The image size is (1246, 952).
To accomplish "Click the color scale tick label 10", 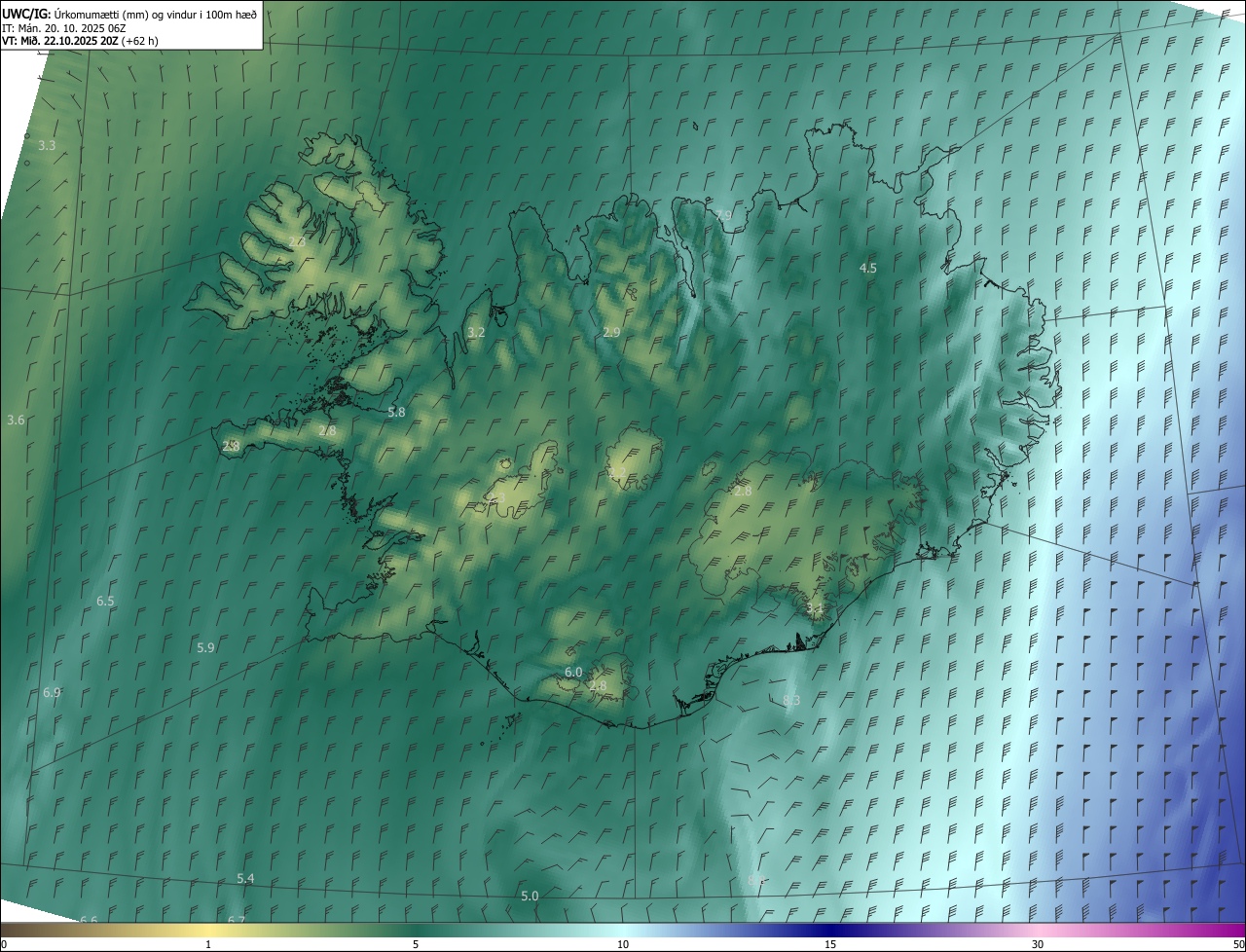I will pos(623,944).
